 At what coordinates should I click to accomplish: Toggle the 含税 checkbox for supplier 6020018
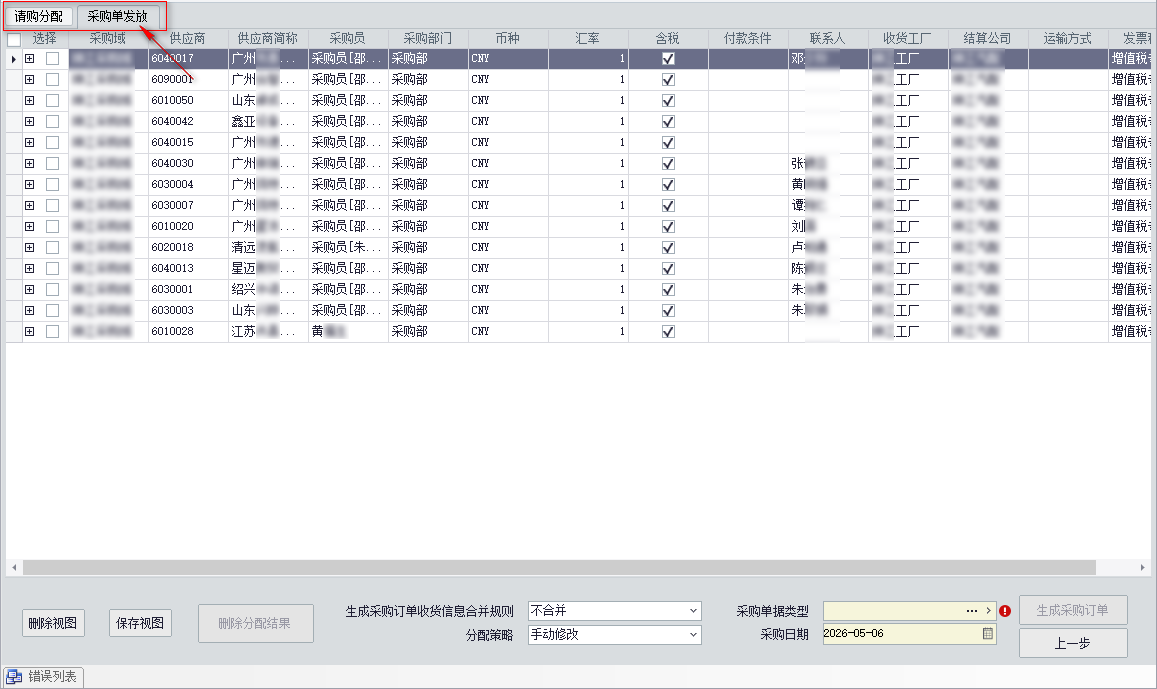click(668, 247)
